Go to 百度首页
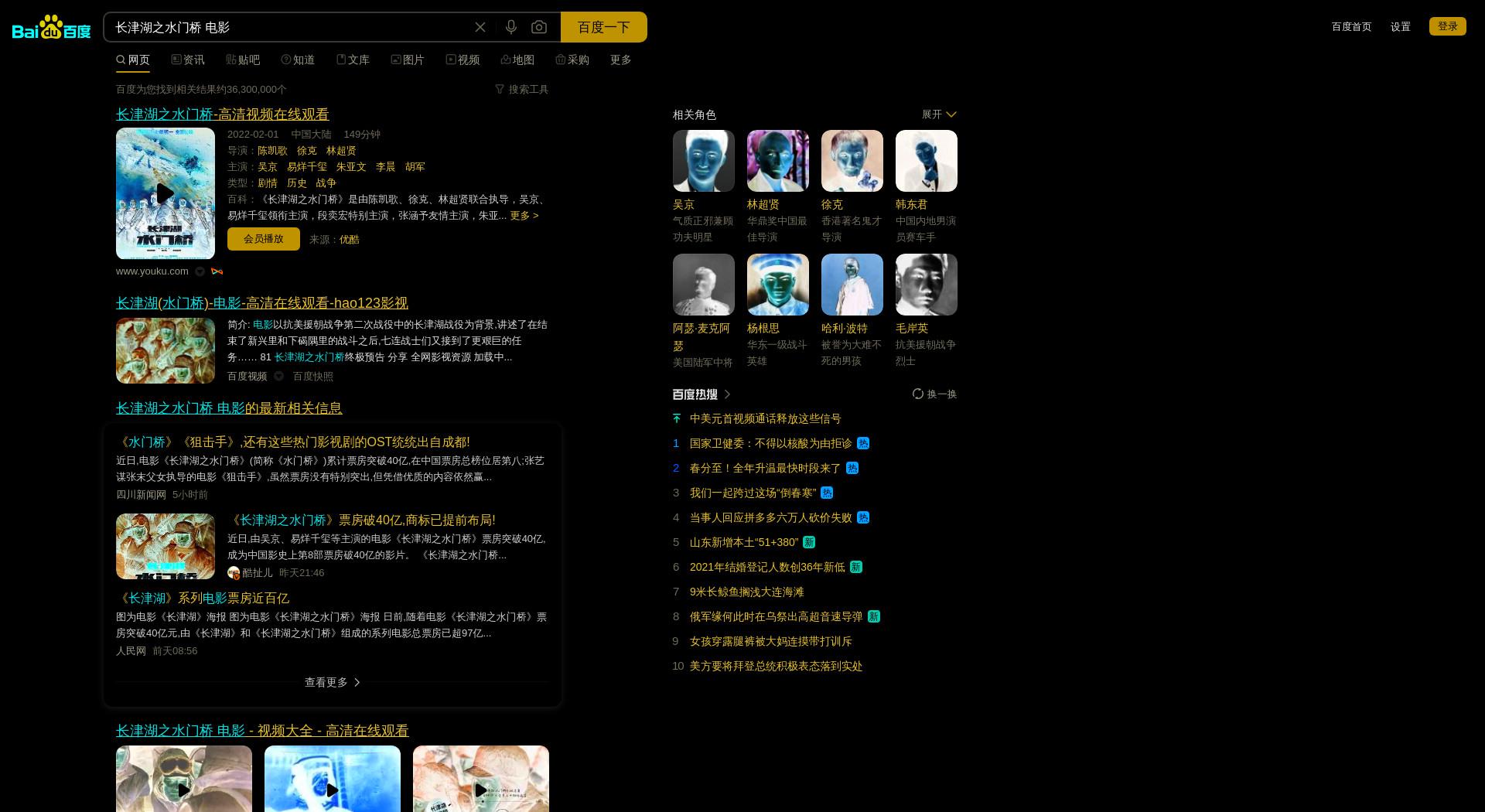The width and height of the screenshot is (1485, 812). (1351, 26)
